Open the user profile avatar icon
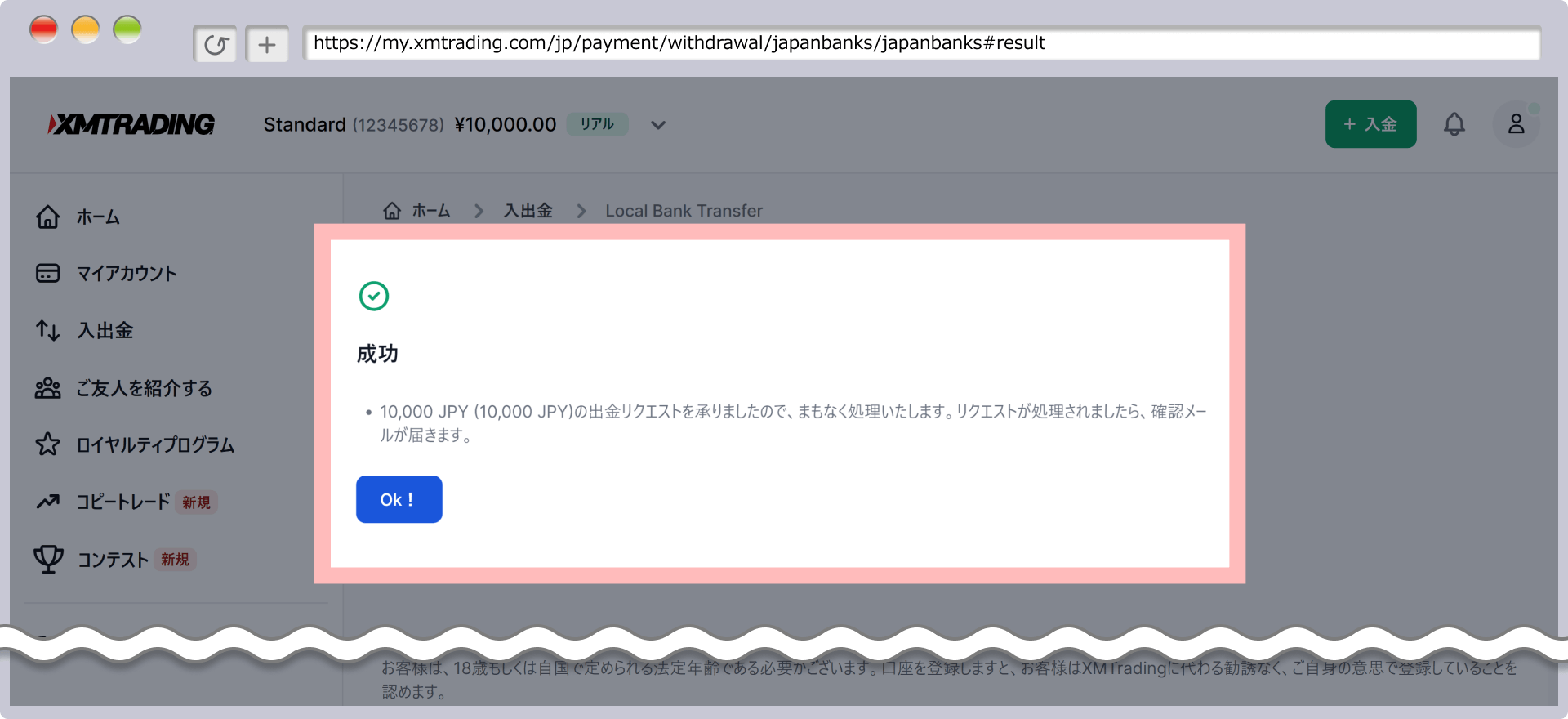 1516,124
